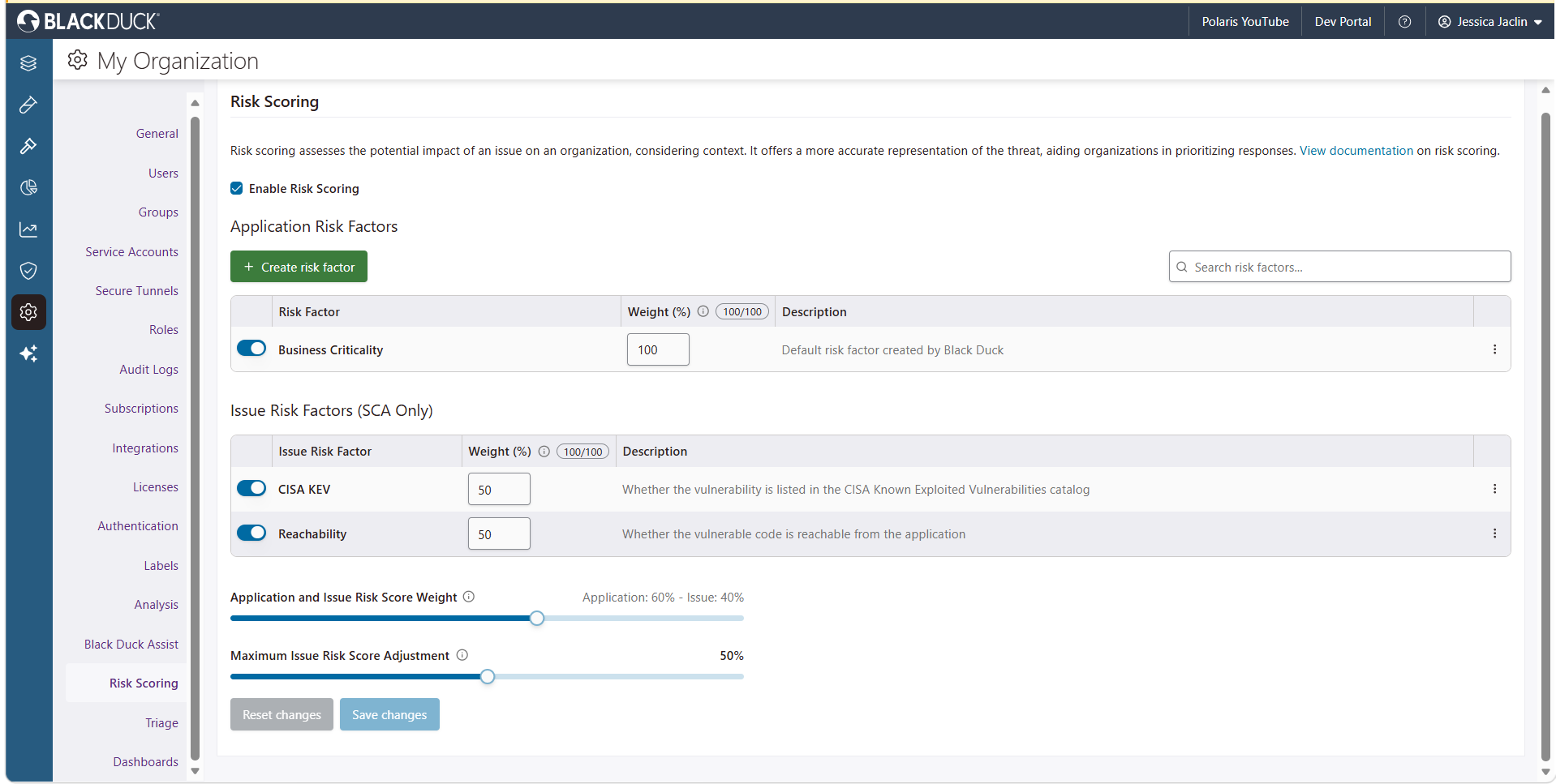Disable the CISA KEV toggle
Screen dimensions: 1556x784
pyautogui.click(x=251, y=488)
